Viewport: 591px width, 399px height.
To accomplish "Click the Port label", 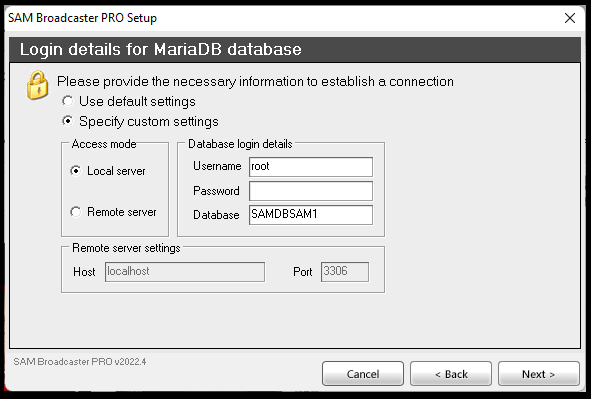I will 303,272.
